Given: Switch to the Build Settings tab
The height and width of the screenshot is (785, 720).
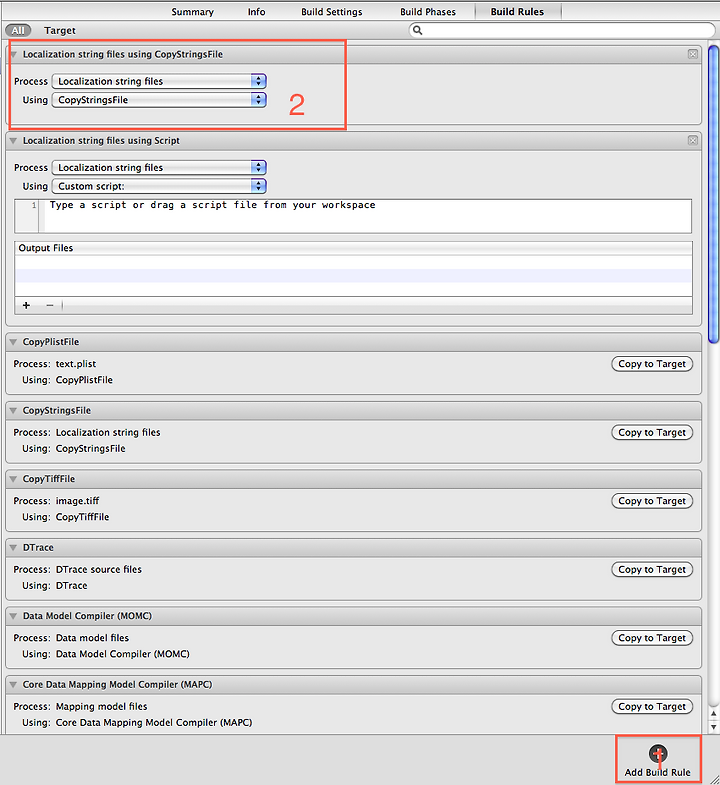Looking at the screenshot, I should pos(331,12).
